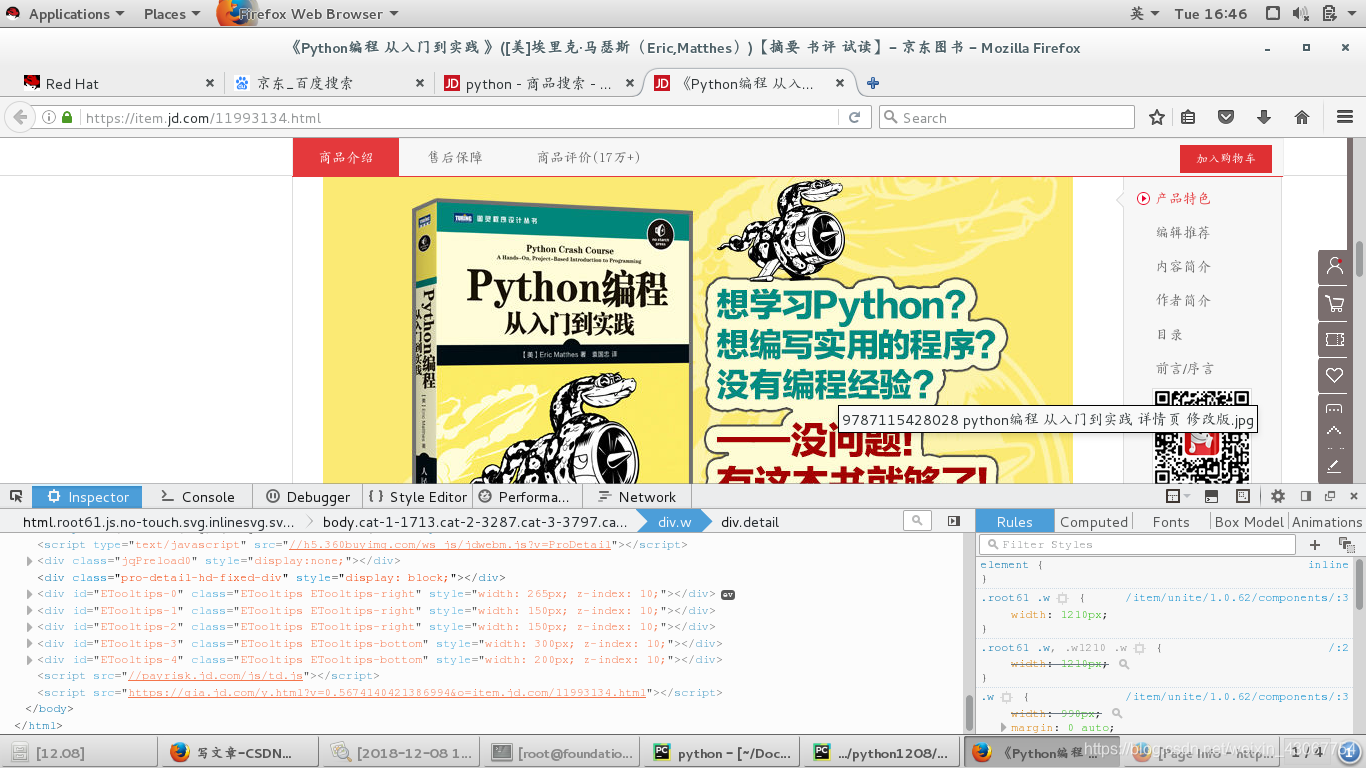1366x768 pixels.
Task: Open devtools settings gear
Action: click(x=1278, y=496)
